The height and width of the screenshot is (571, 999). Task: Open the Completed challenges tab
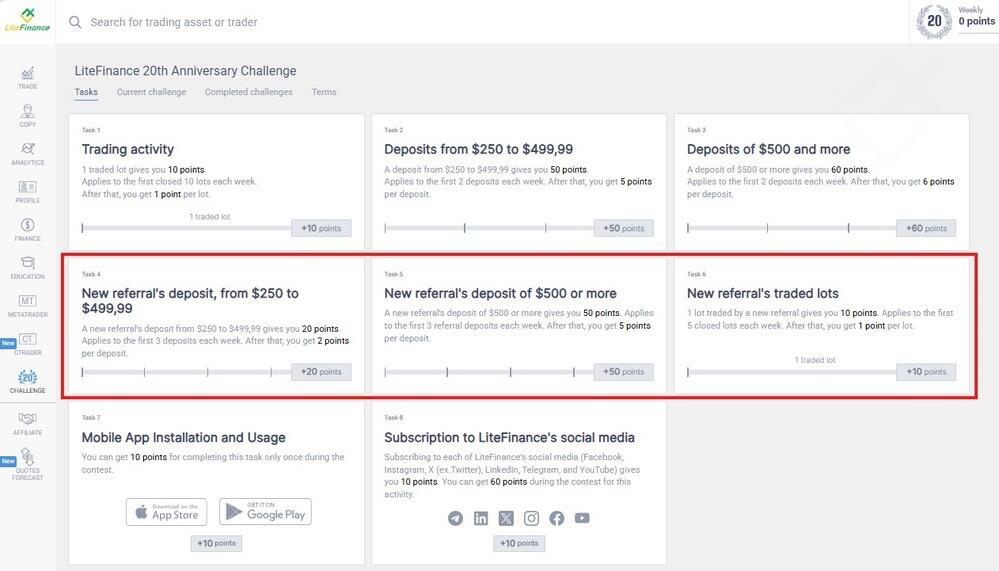tap(248, 92)
